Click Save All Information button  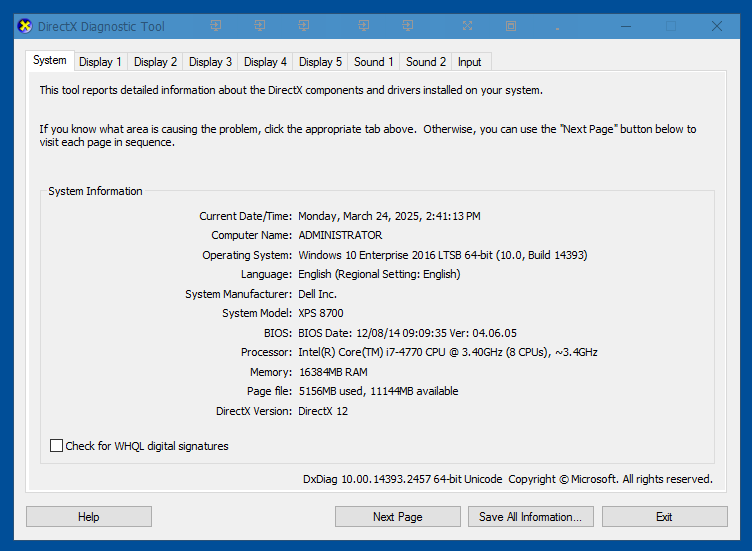(530, 516)
